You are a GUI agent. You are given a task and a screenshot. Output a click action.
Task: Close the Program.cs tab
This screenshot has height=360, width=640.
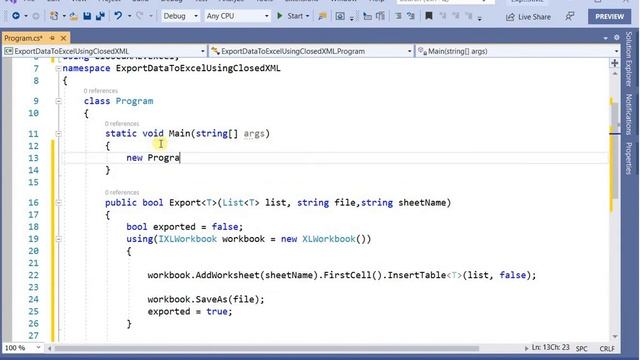(63, 38)
